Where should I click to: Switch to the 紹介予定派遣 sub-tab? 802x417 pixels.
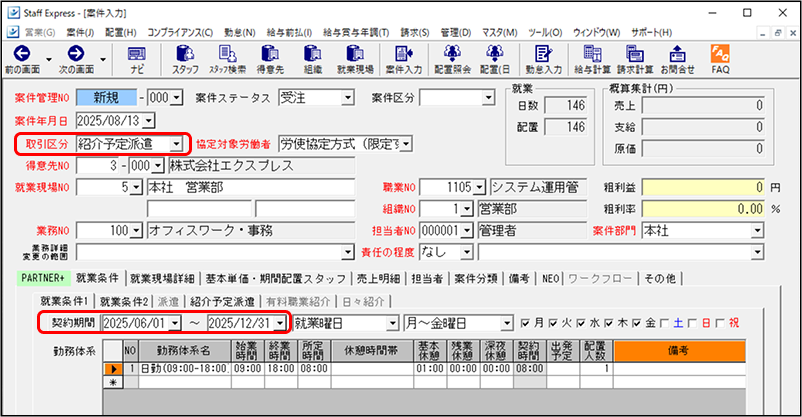pos(222,301)
